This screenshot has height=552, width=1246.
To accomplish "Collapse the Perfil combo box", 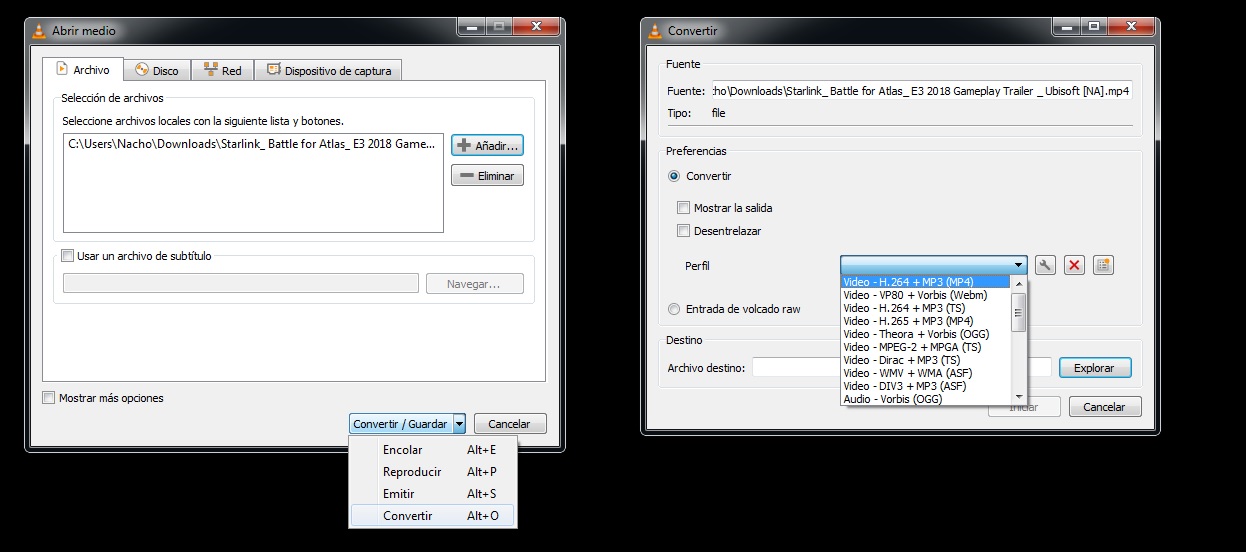I will click(x=1019, y=265).
